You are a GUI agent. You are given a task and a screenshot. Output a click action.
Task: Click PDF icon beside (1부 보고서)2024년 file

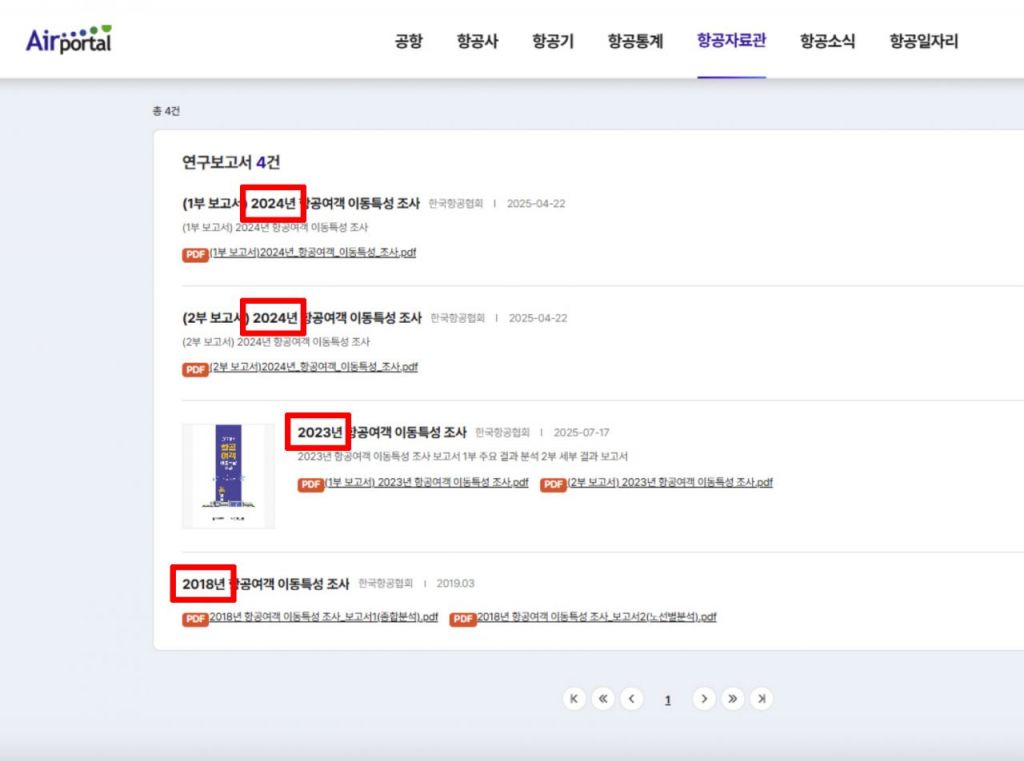195,254
